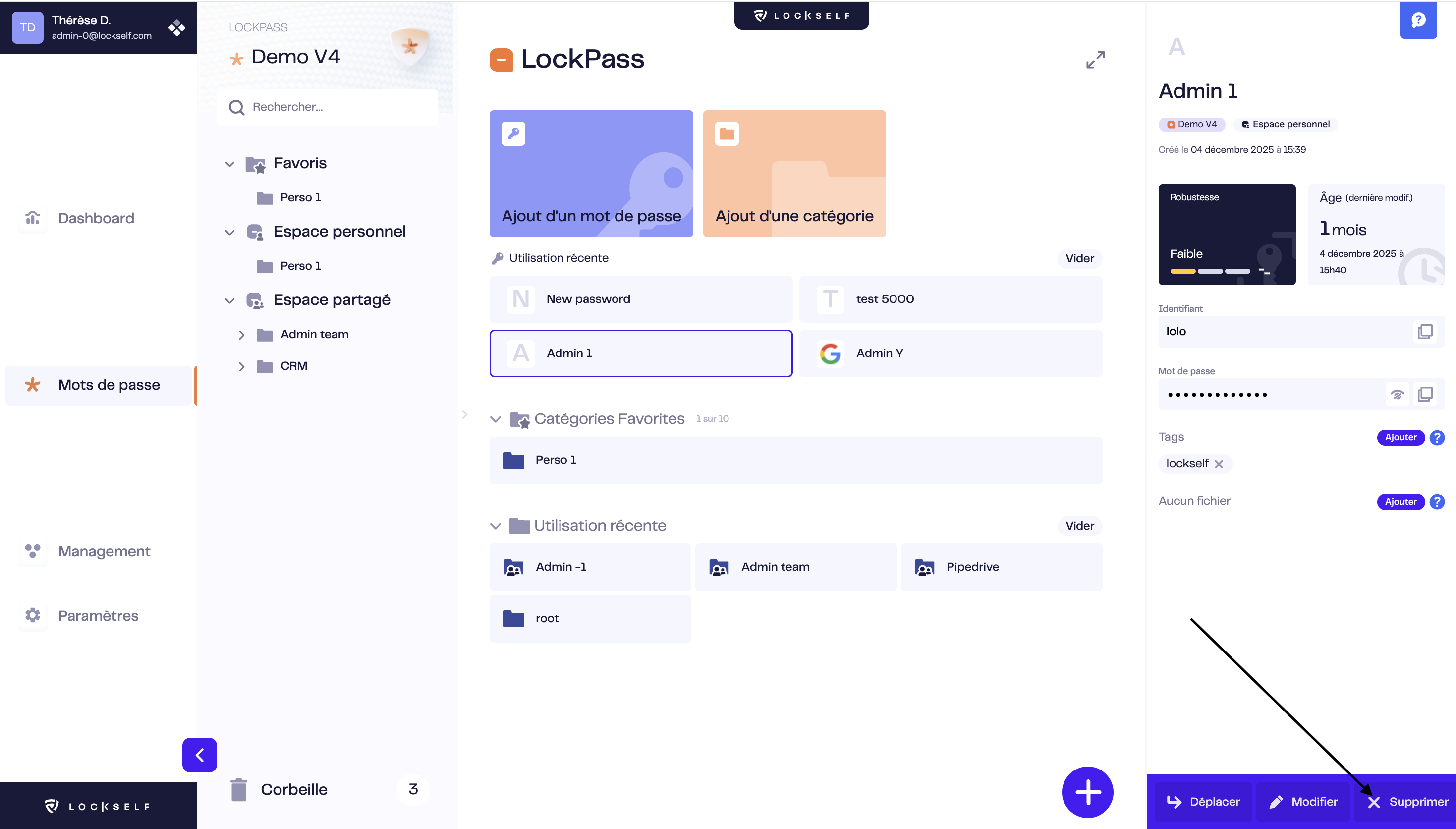
Task: Click the help question-mark button at top right
Action: coord(1418,20)
